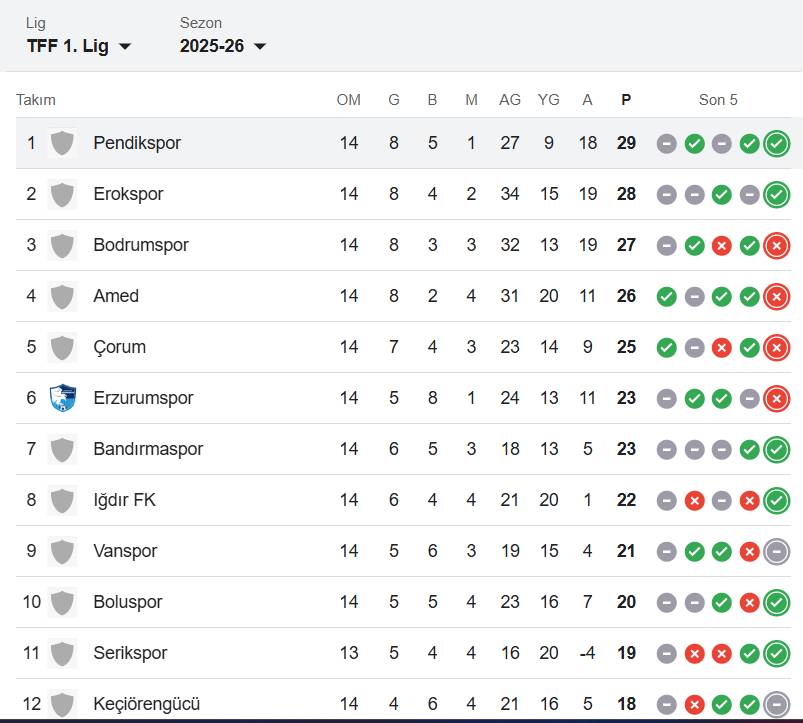Click the Takım column header
803x723 pixels.
tap(36, 100)
